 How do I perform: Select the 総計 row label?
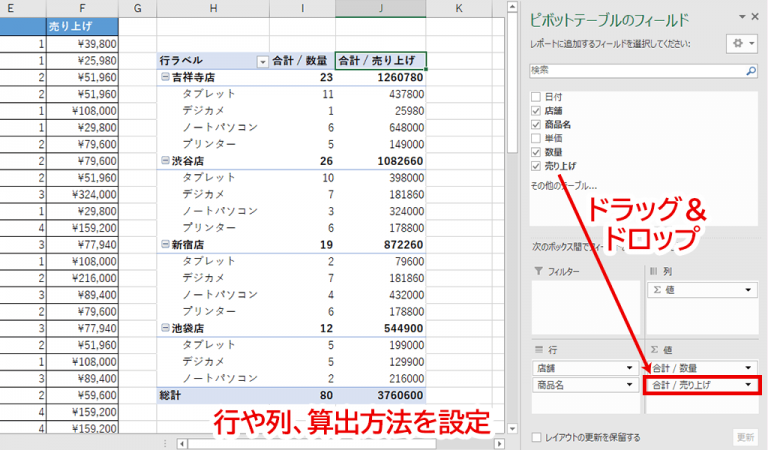(x=213, y=395)
